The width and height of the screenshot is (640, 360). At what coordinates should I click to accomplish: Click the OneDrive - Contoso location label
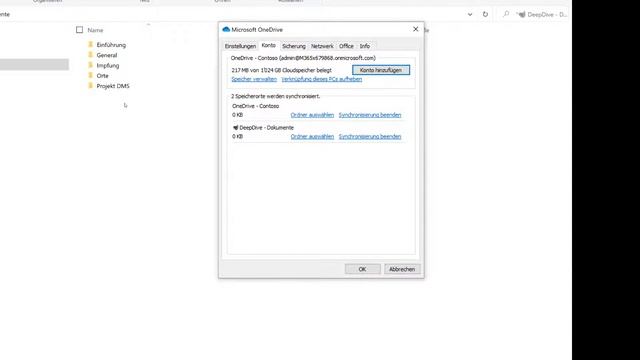[x=256, y=106]
